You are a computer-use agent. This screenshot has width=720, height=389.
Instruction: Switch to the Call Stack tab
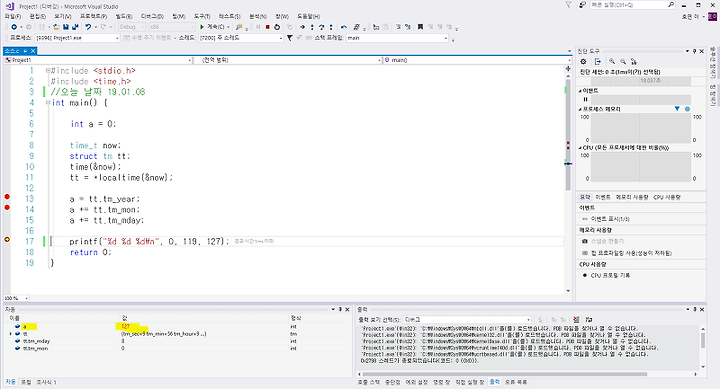coord(369,382)
